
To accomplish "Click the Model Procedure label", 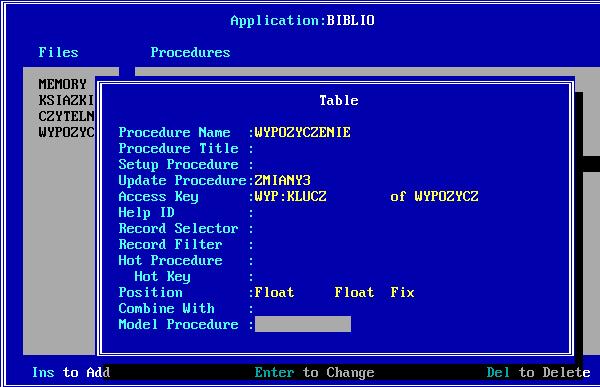I will point(178,325).
